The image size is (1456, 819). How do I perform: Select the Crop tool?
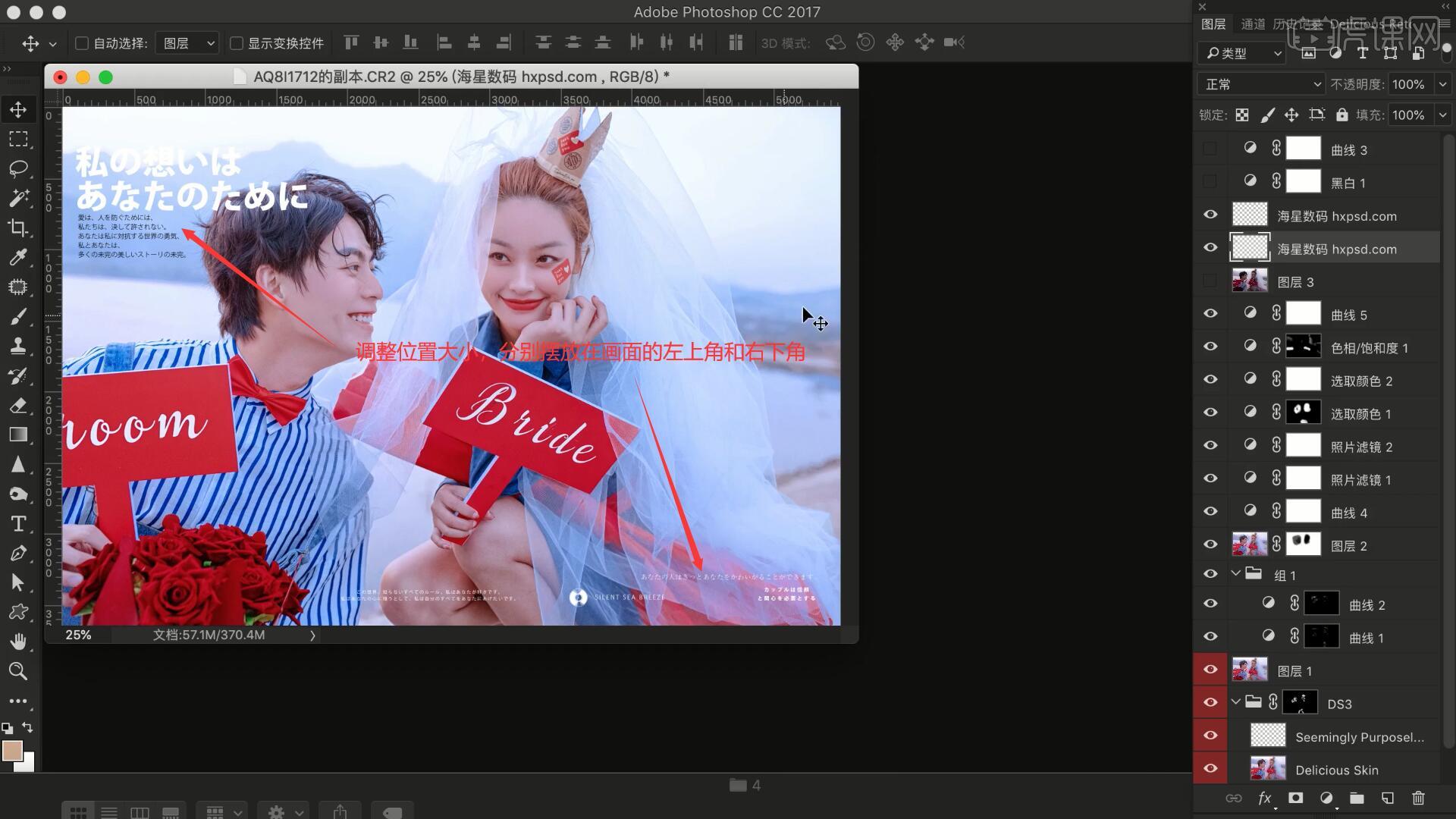18,227
